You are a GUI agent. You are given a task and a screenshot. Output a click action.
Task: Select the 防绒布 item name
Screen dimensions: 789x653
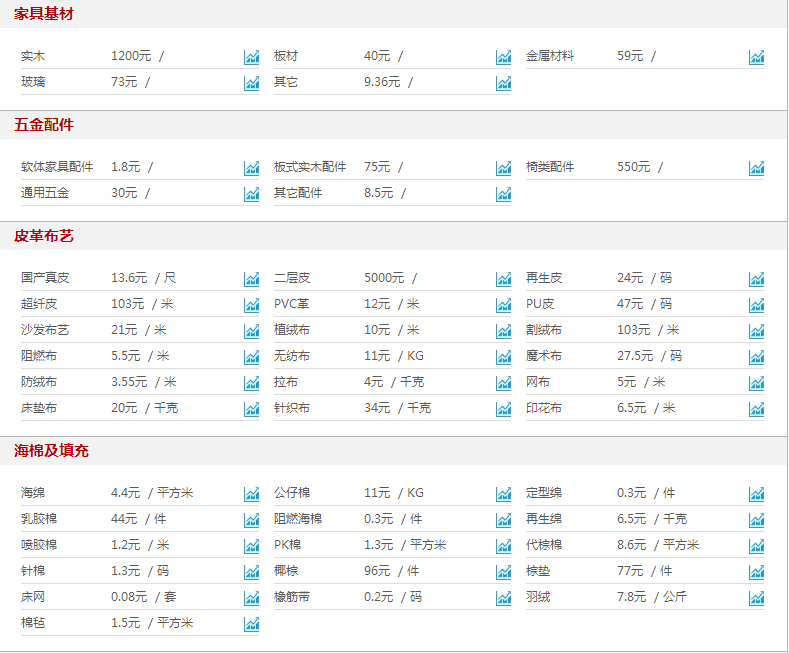pyautogui.click(x=39, y=382)
